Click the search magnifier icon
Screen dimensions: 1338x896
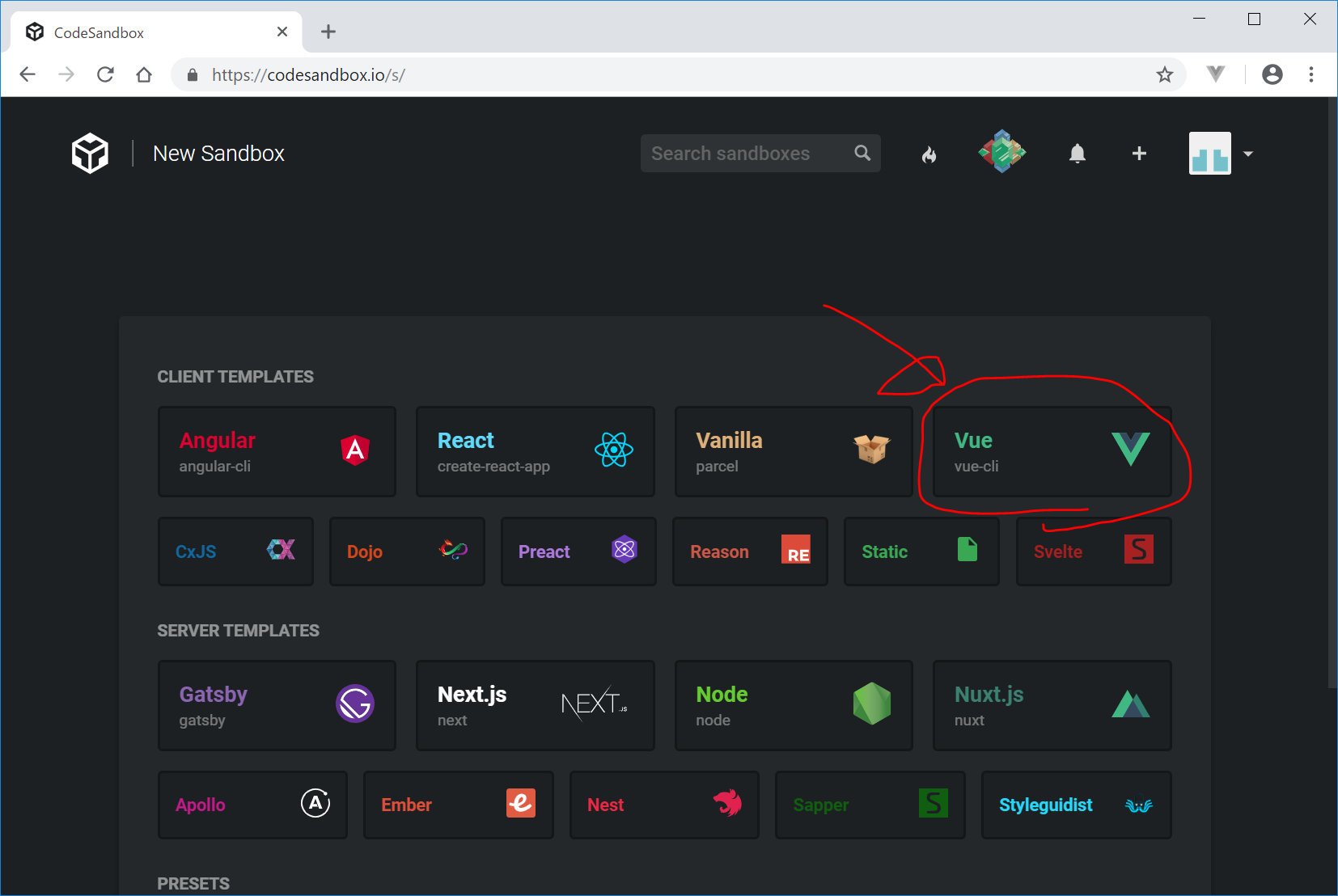[x=862, y=153]
